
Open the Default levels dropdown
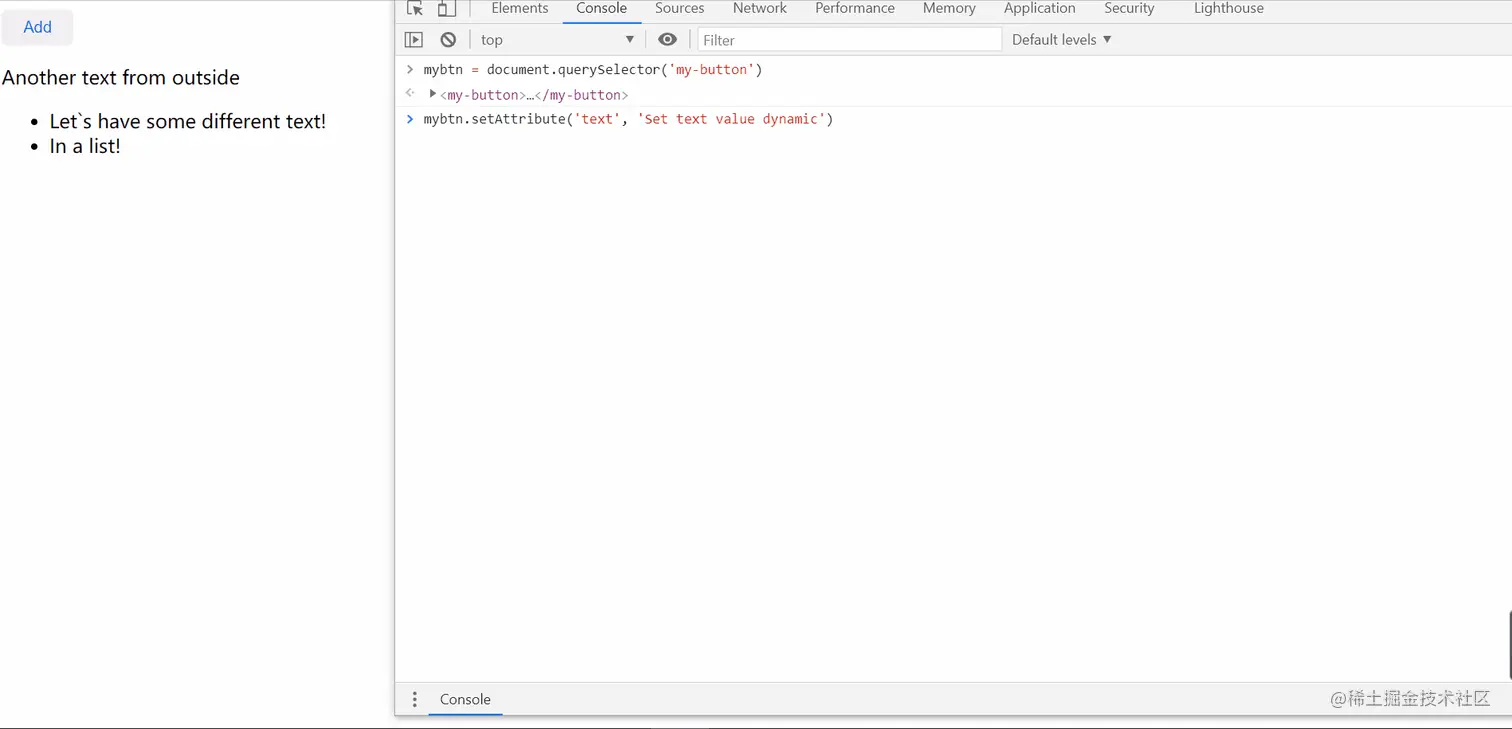click(1059, 39)
